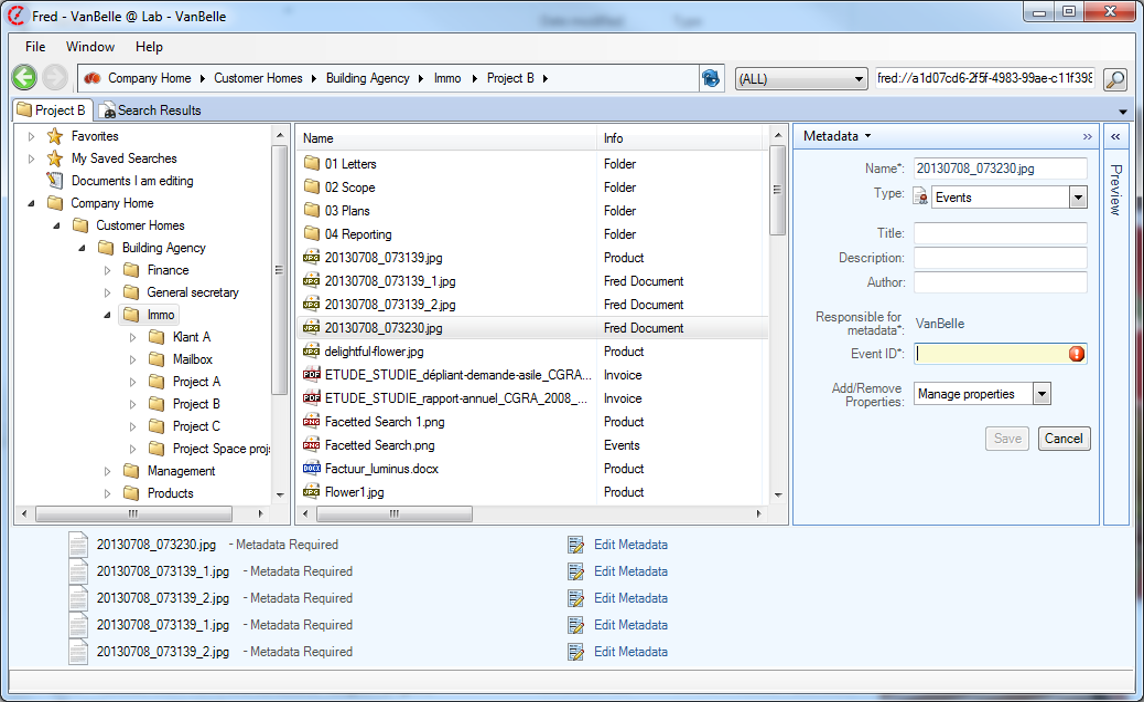Click the Factuur_luminus.docx file icon

tap(310, 468)
